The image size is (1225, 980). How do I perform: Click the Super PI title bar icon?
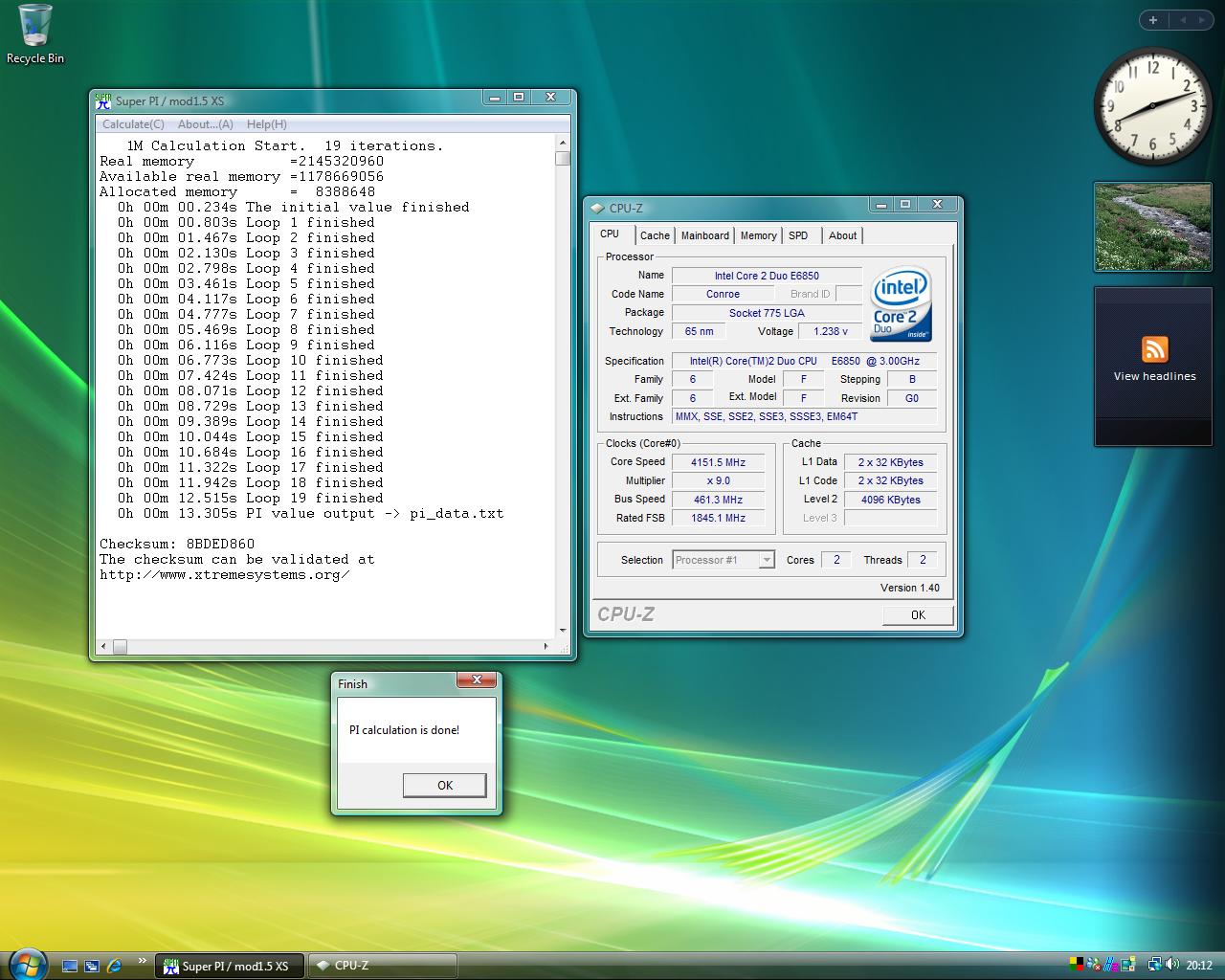pos(103,100)
